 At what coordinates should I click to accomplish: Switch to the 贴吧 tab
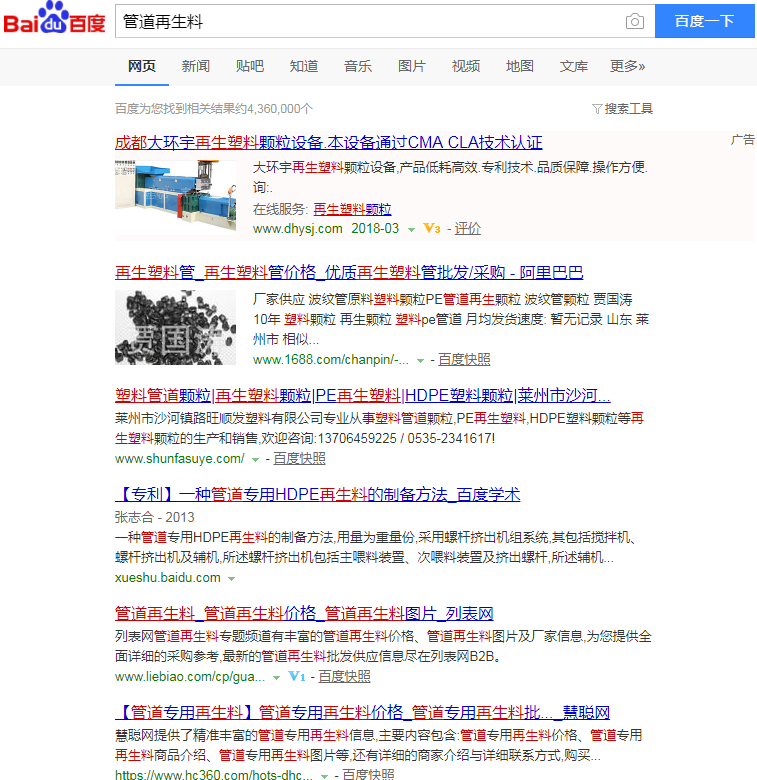250,66
